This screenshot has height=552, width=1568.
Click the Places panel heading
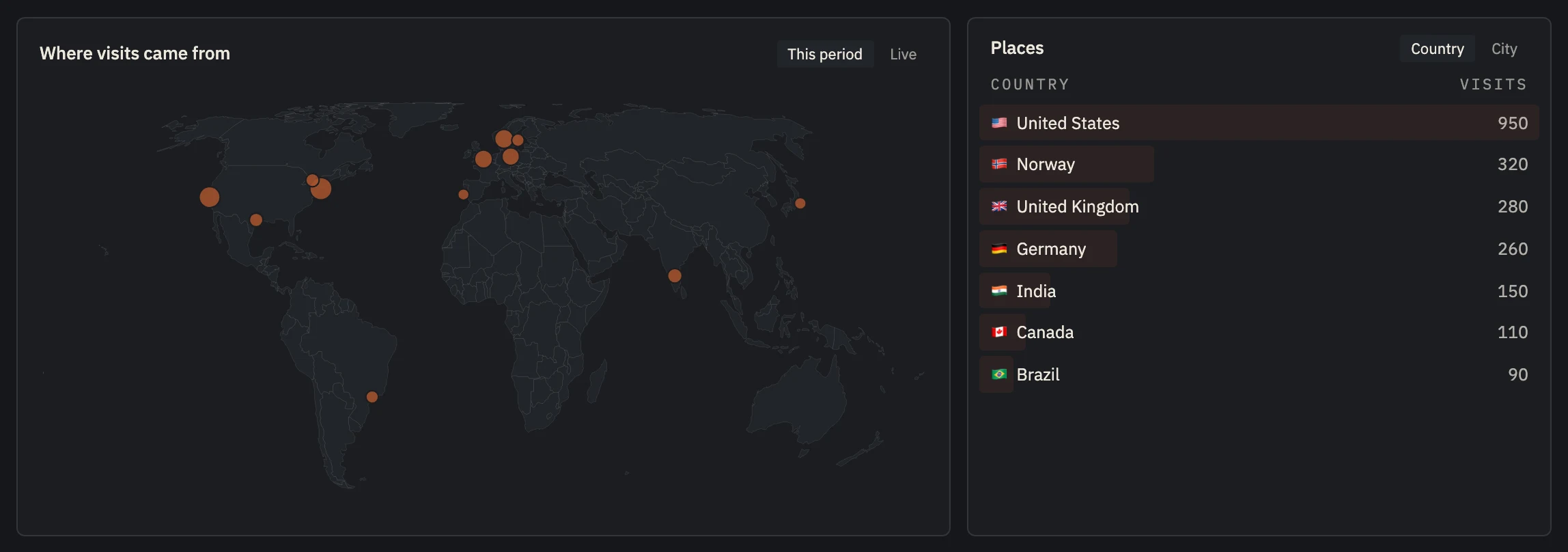pos(1017,48)
